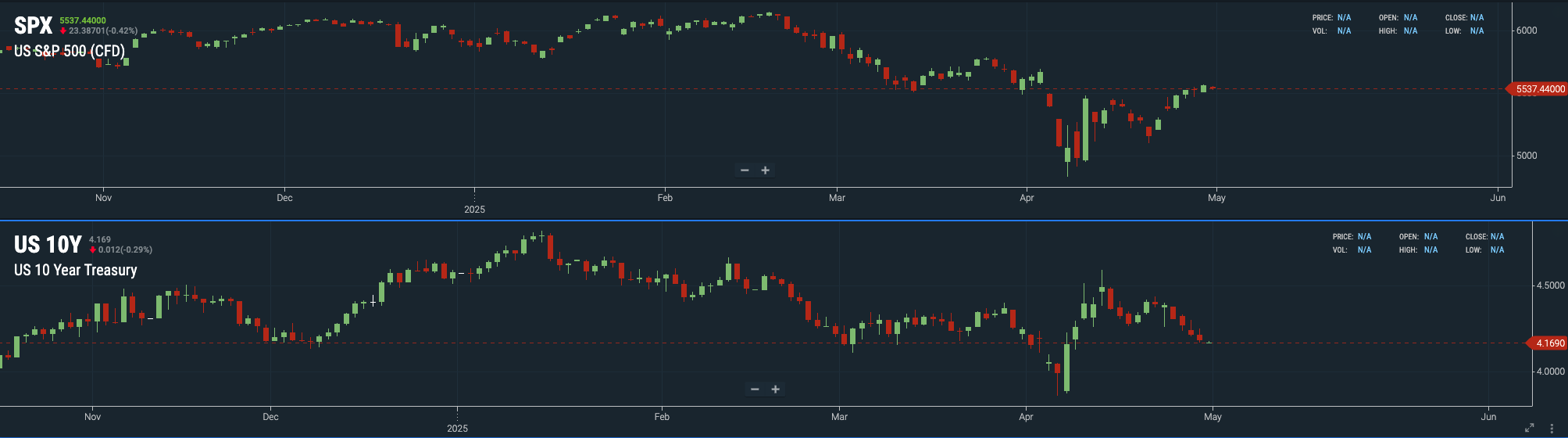Click the SPX change 23.38701(-0.42%)
Screen dimensions: 1568x438
pyautogui.click(x=98, y=31)
